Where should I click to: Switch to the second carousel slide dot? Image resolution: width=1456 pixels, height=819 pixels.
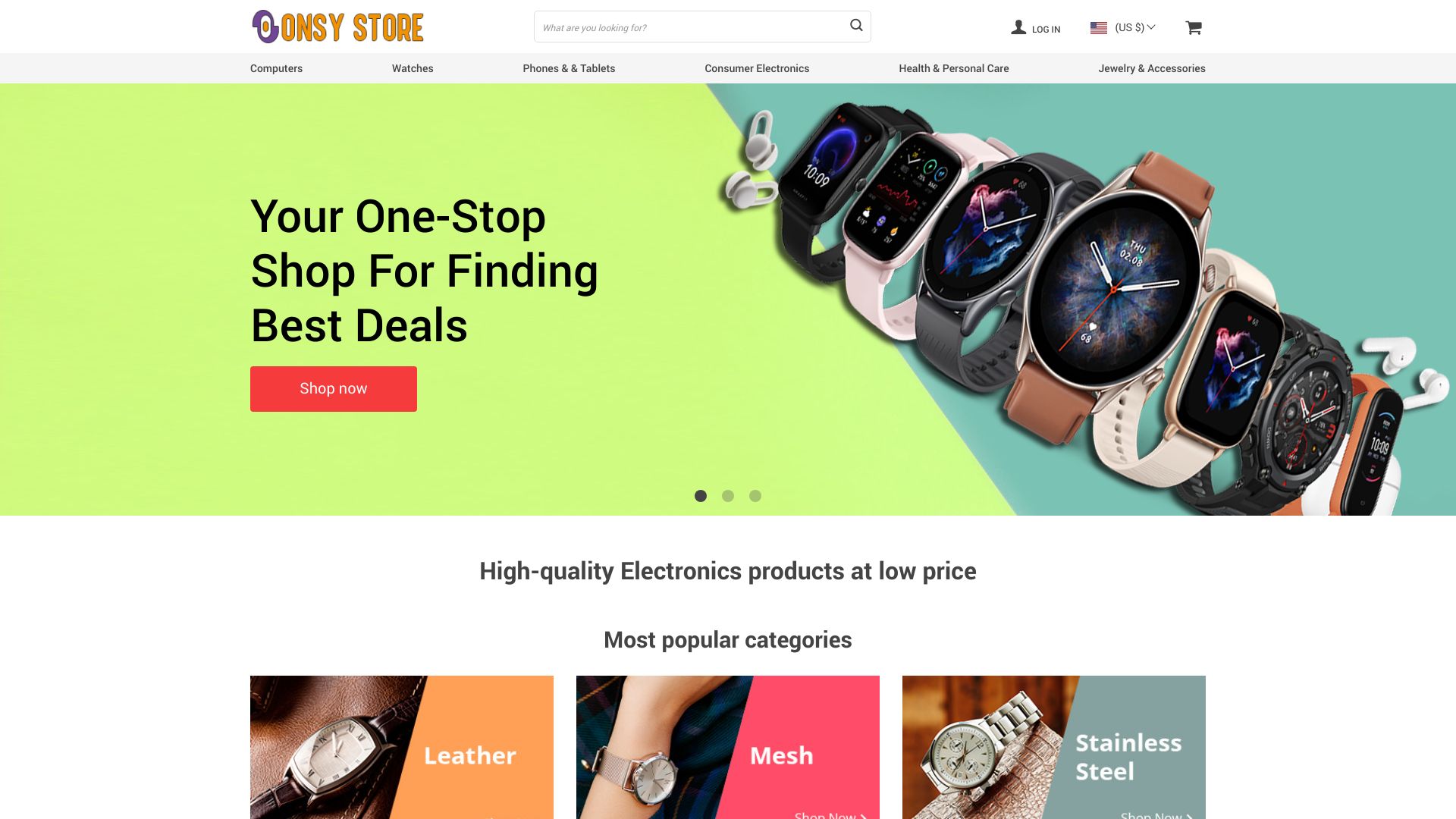pyautogui.click(x=728, y=496)
